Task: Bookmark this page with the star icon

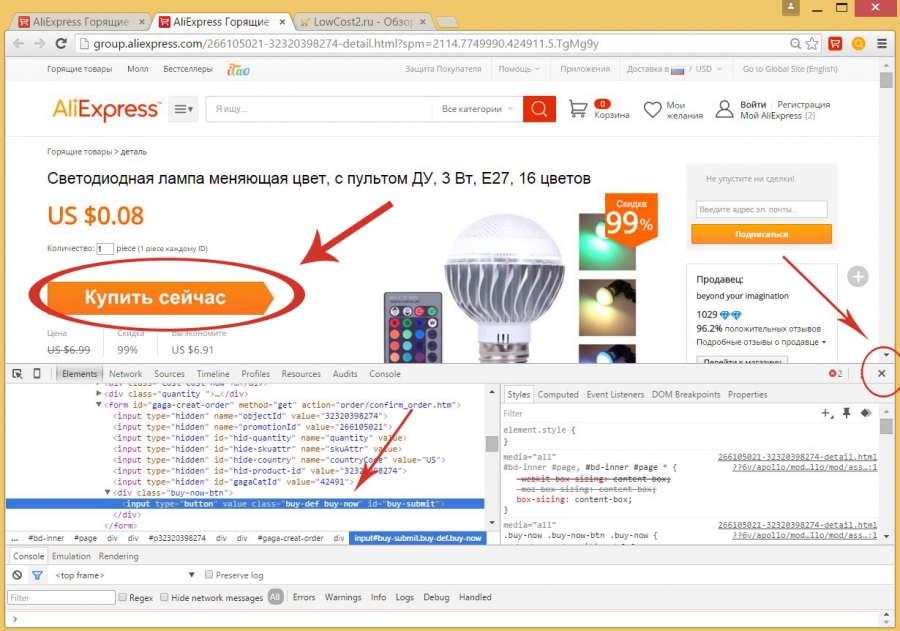Action: click(812, 44)
